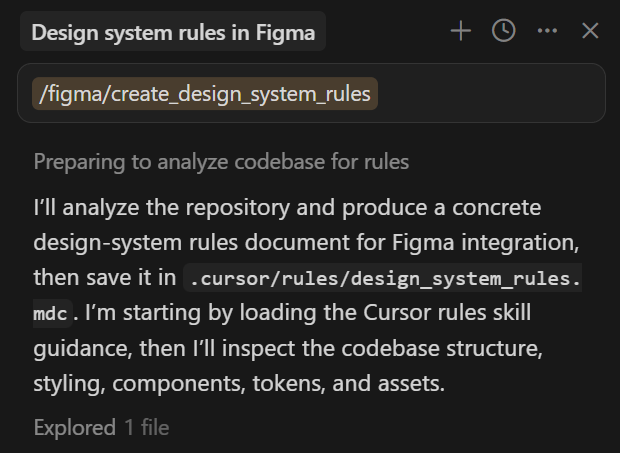Select the 'Design system rules in Figma' tab
Viewport: 620px width, 453px height.
173,32
